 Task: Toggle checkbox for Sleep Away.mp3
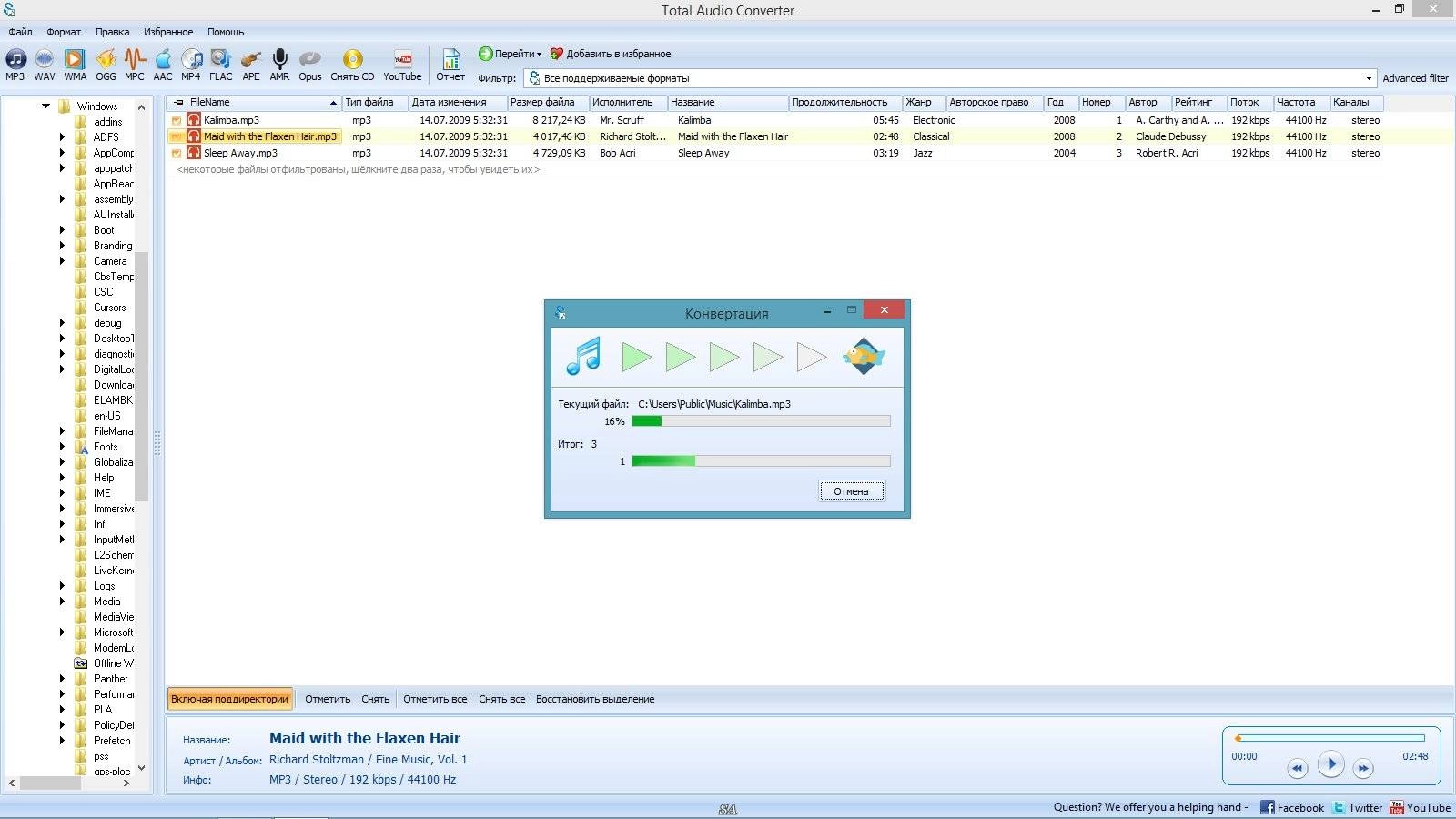[177, 153]
